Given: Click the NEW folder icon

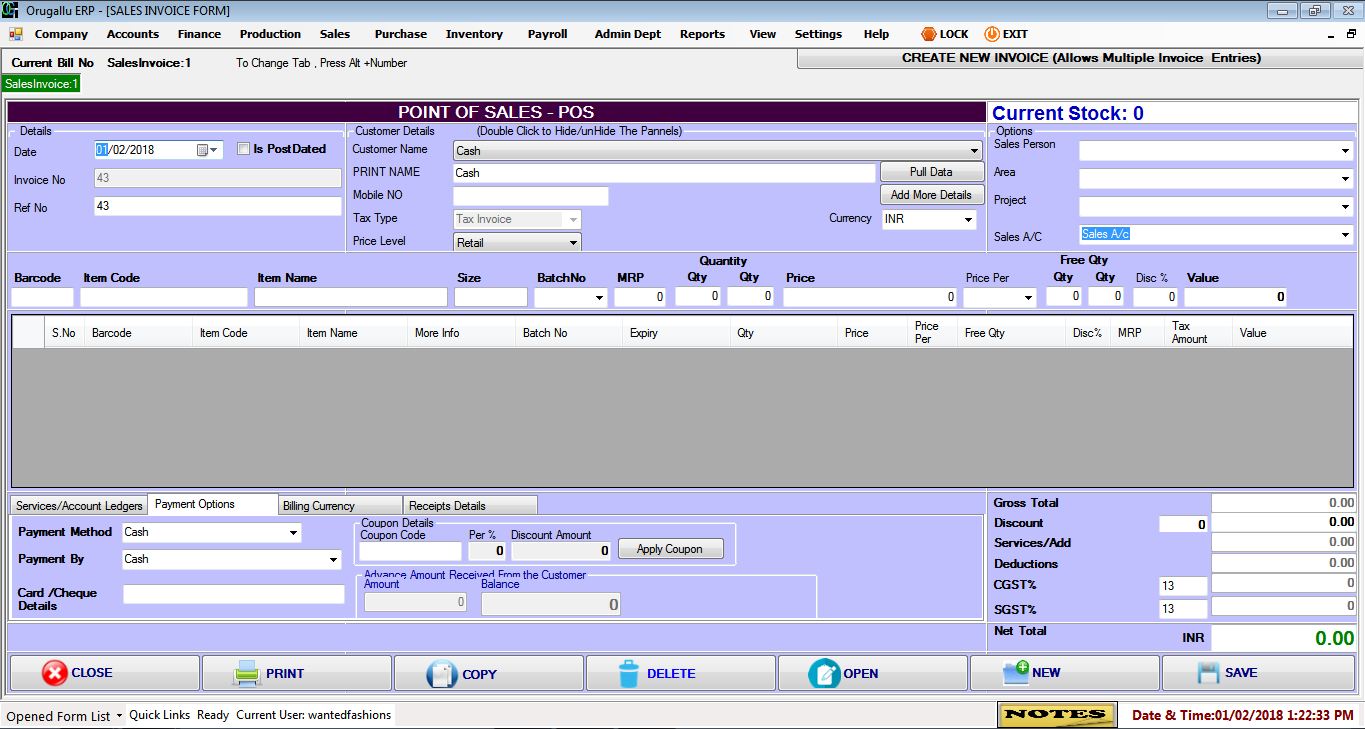Looking at the screenshot, I should [x=1016, y=673].
